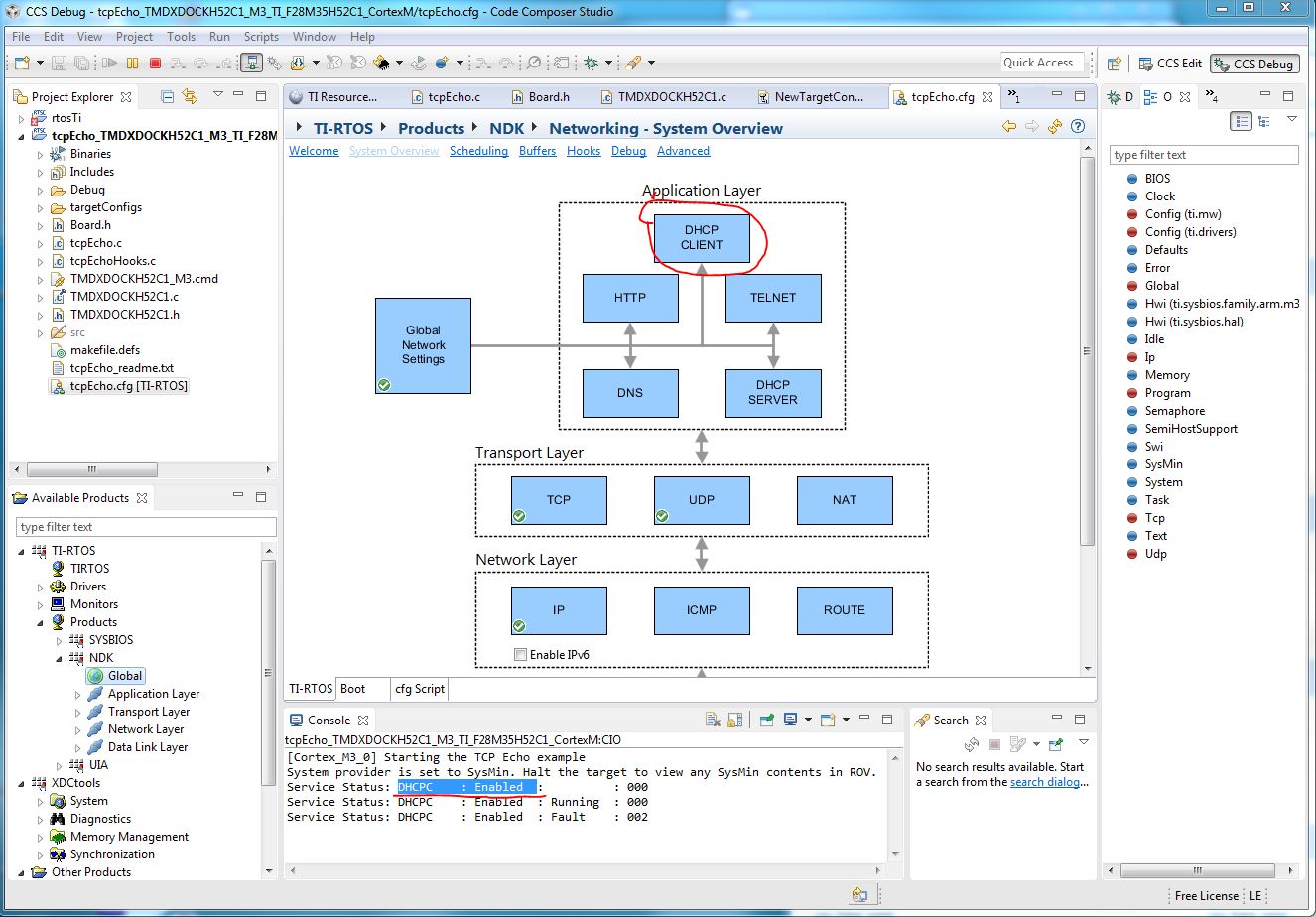Click the Scroll Lock icon in Console
The height and width of the screenshot is (917, 1316).
point(734,720)
